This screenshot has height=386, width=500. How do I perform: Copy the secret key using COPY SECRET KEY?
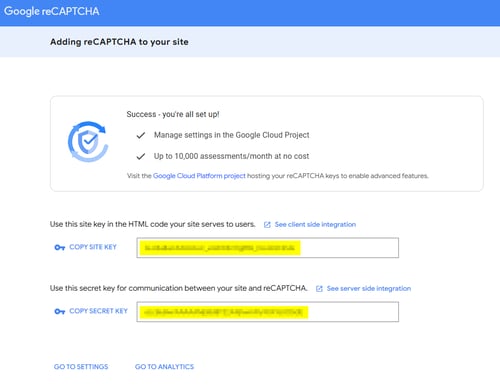[x=98, y=311]
